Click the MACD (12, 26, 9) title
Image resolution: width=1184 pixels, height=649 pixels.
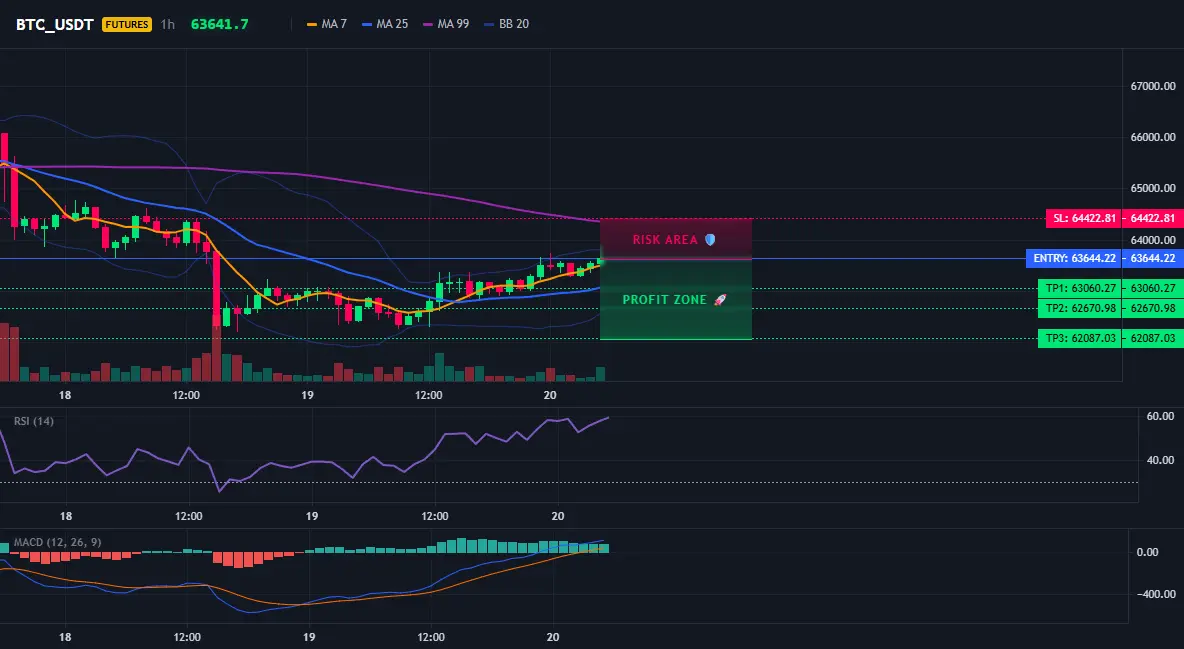57,542
